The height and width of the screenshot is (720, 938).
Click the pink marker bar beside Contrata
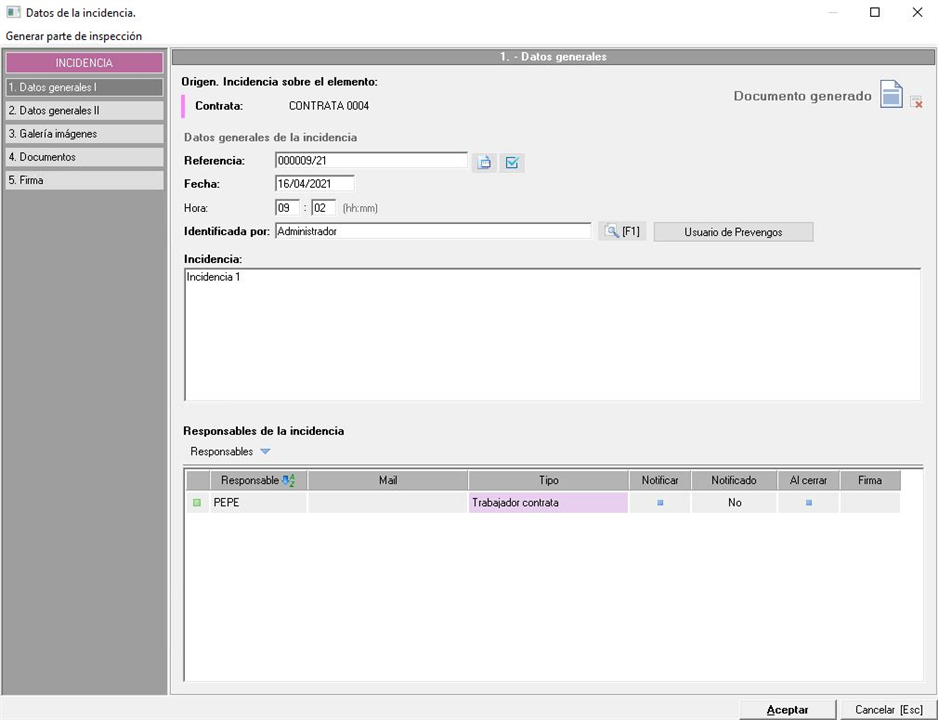[183, 106]
